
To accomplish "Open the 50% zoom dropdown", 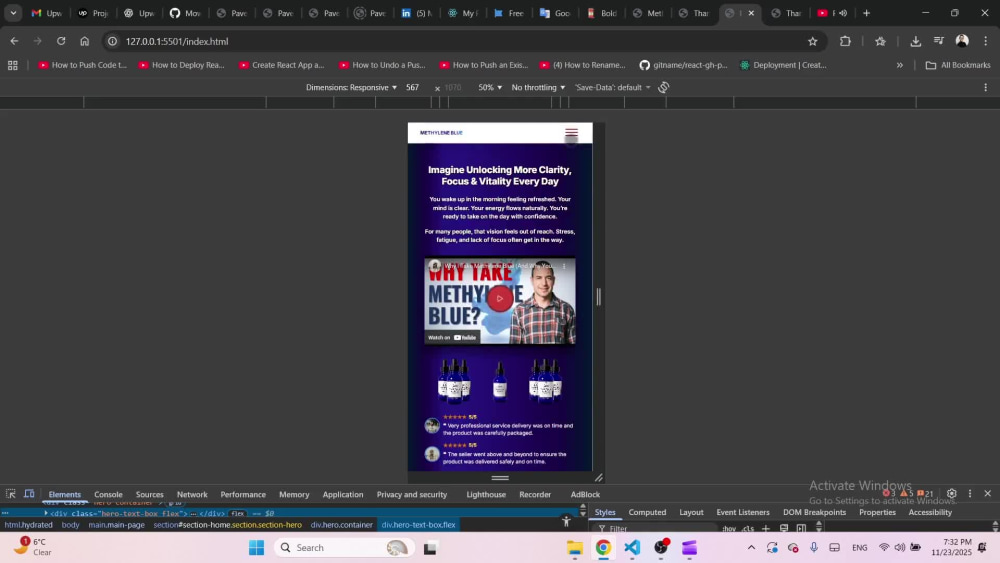I will click(490, 87).
